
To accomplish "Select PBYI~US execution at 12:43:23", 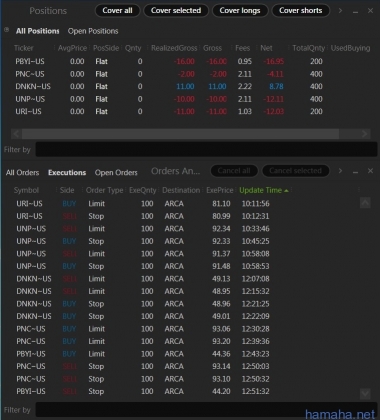I will click(x=185, y=354).
